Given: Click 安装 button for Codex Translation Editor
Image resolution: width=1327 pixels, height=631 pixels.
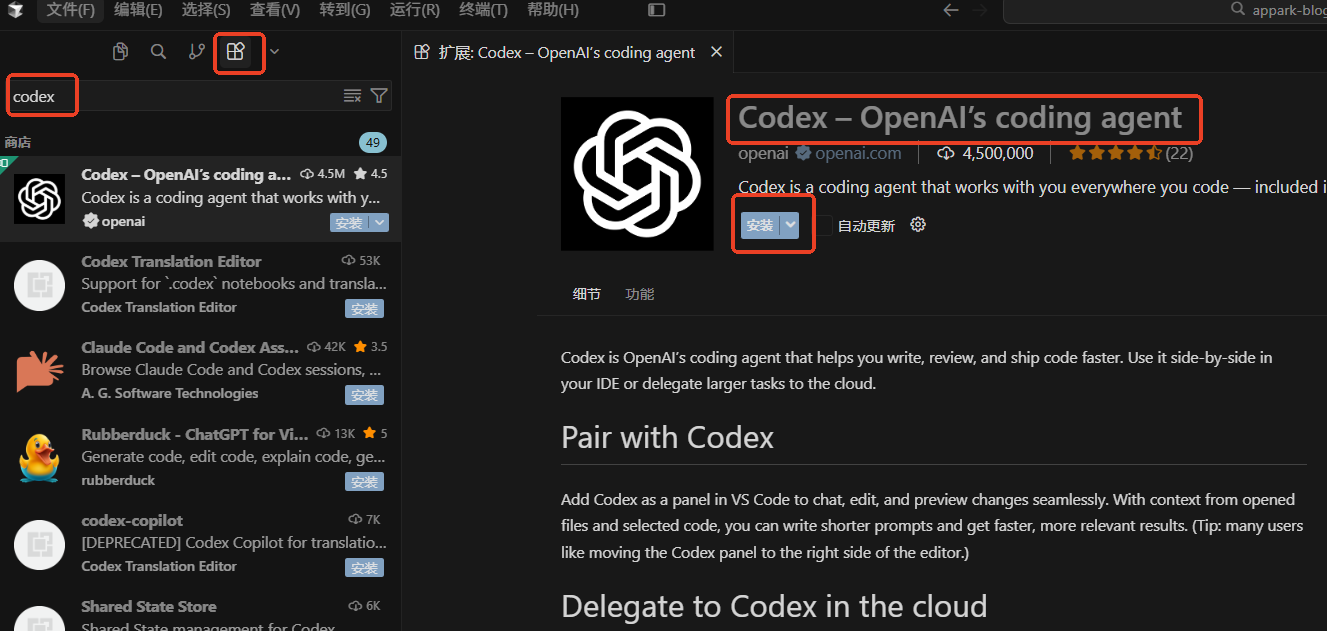Looking at the screenshot, I should pos(364,309).
